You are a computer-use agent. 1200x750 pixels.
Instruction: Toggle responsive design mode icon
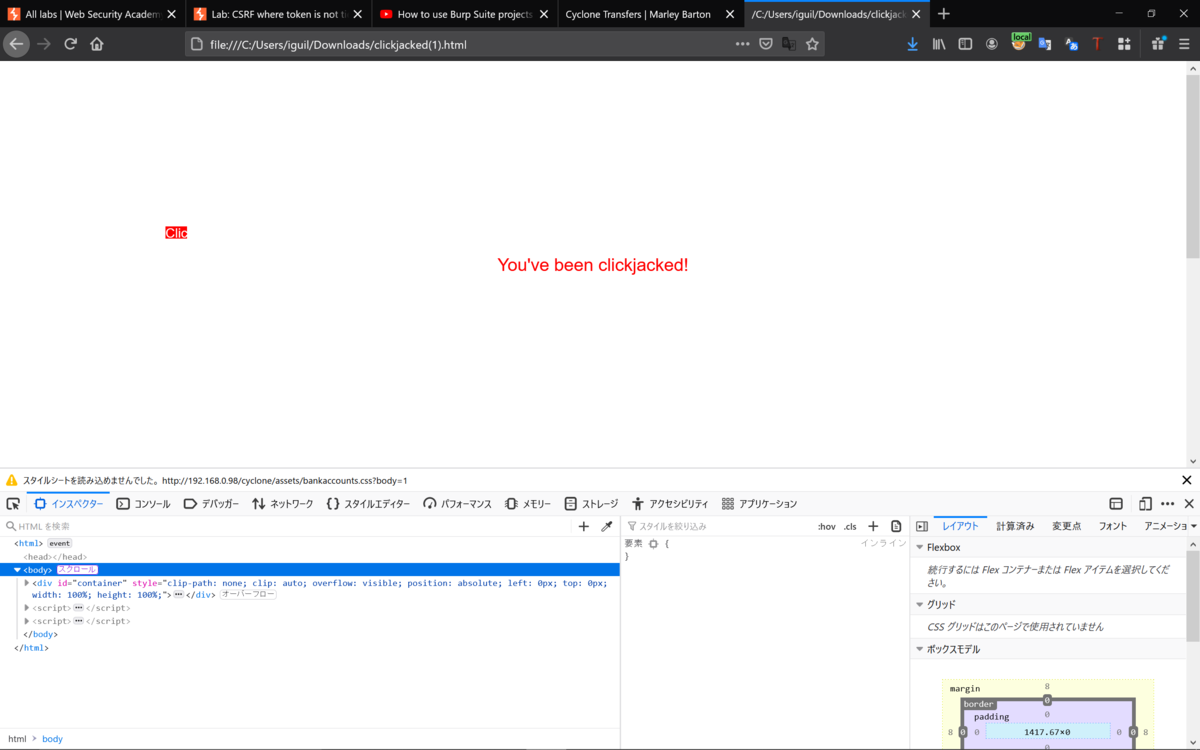point(1145,504)
